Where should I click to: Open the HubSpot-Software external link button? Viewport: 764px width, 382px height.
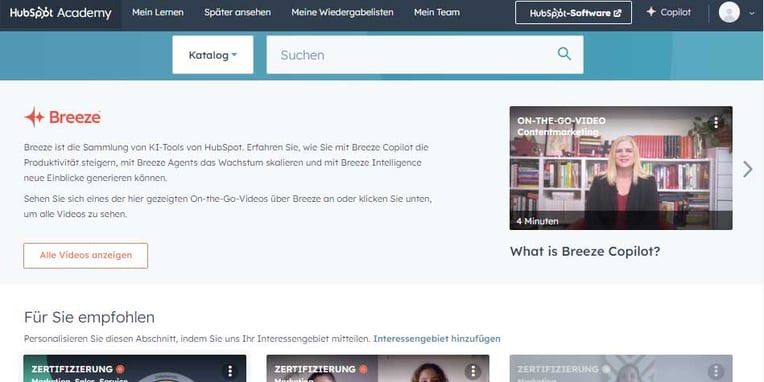573,13
